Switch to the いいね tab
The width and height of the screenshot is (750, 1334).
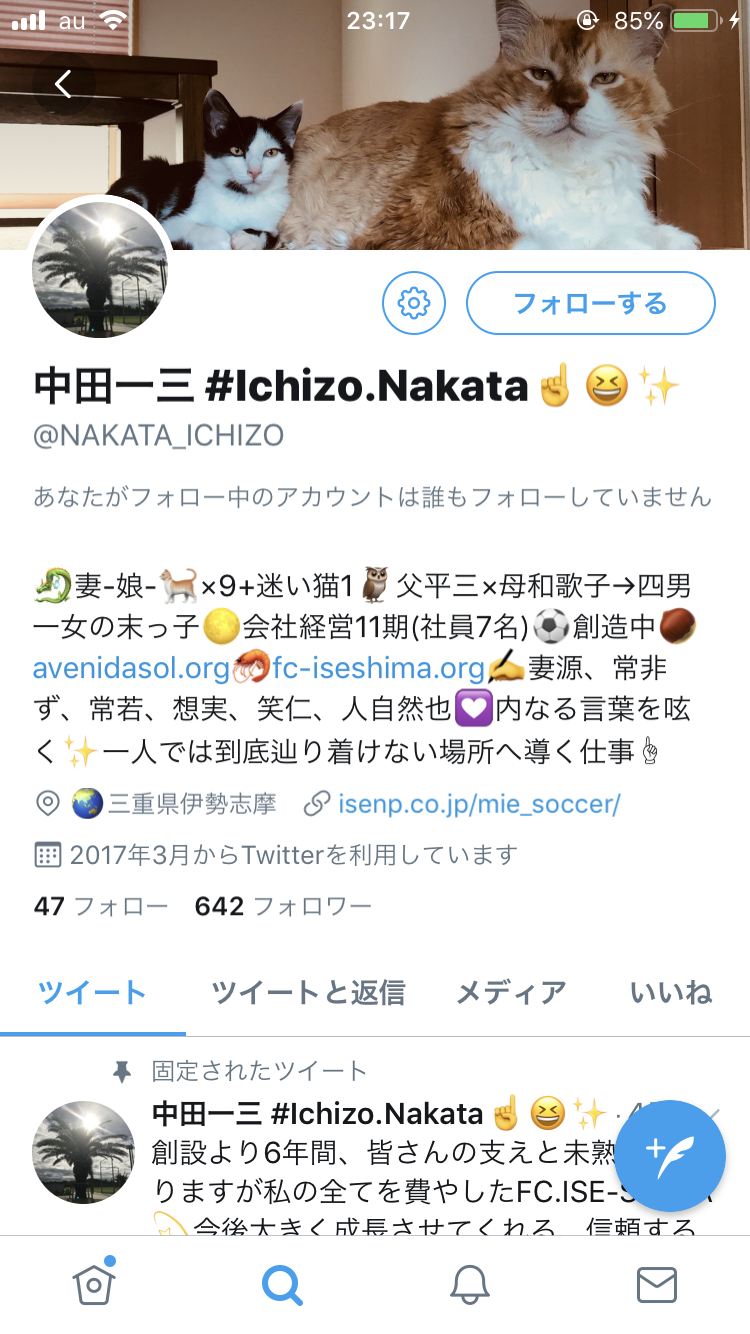[x=671, y=993]
